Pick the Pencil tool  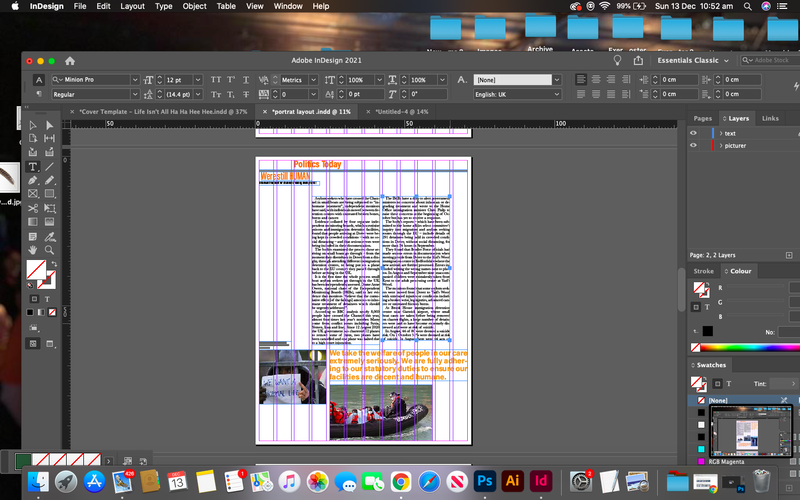(49, 180)
